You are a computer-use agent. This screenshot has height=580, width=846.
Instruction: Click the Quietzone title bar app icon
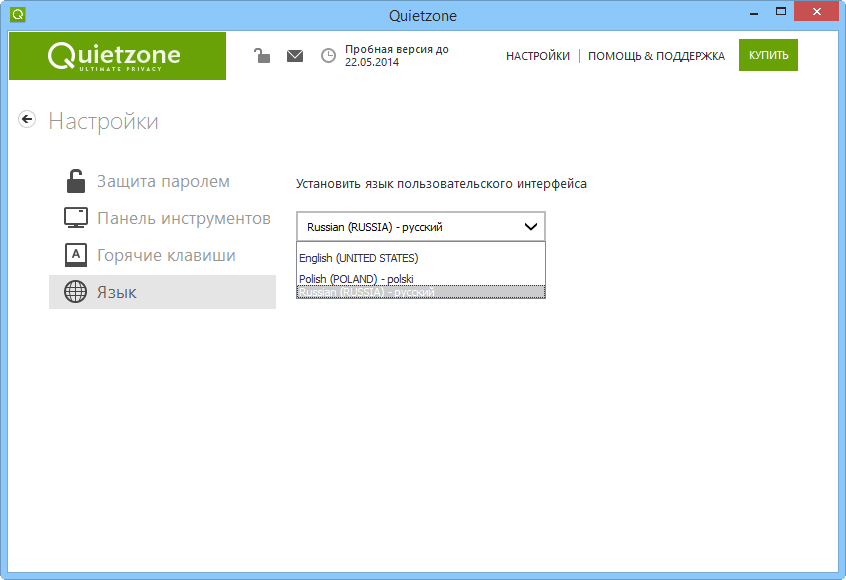tap(18, 15)
